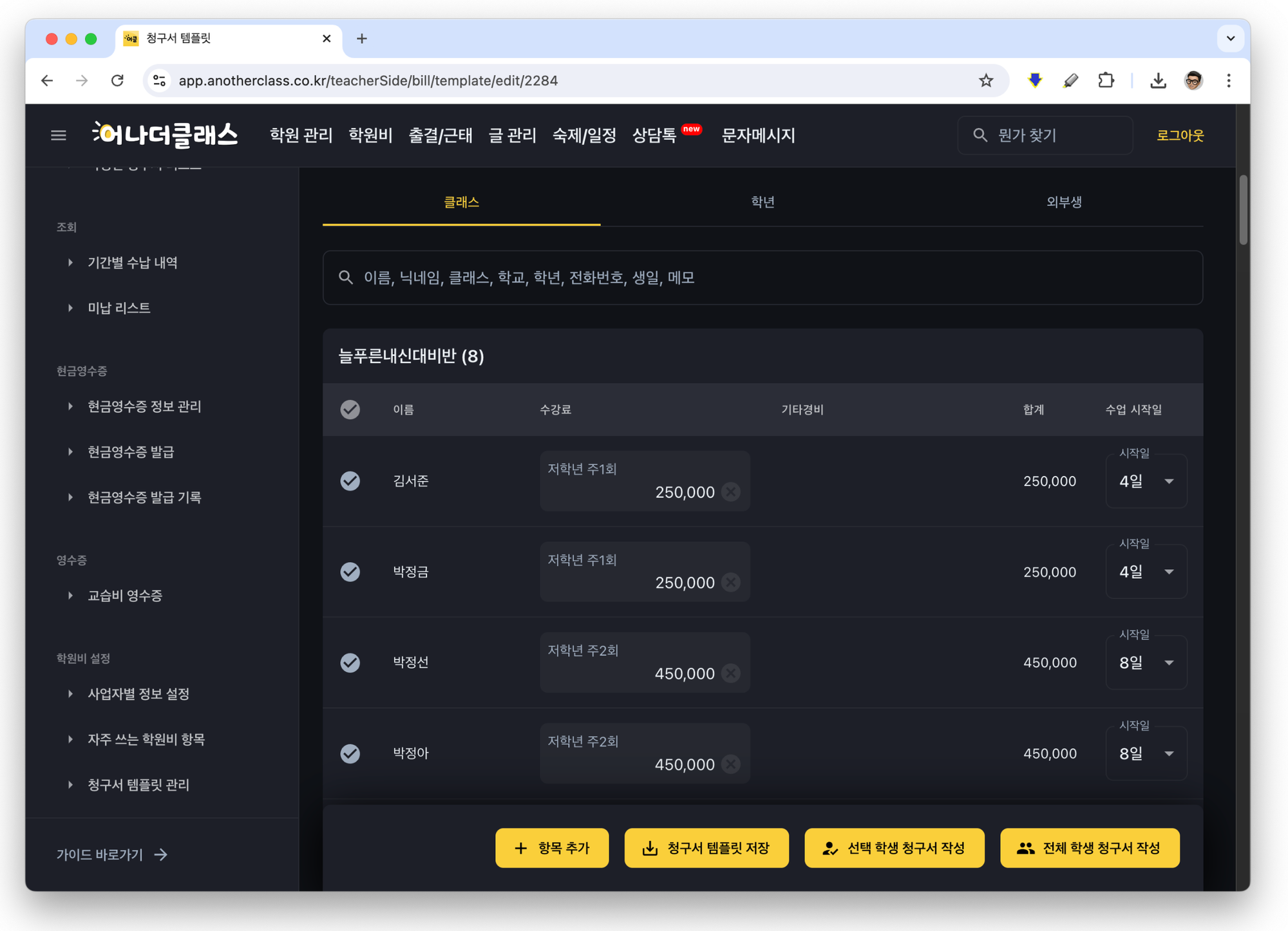The width and height of the screenshot is (1288, 931).
Task: Open the browser downloads icon
Action: (x=1158, y=80)
